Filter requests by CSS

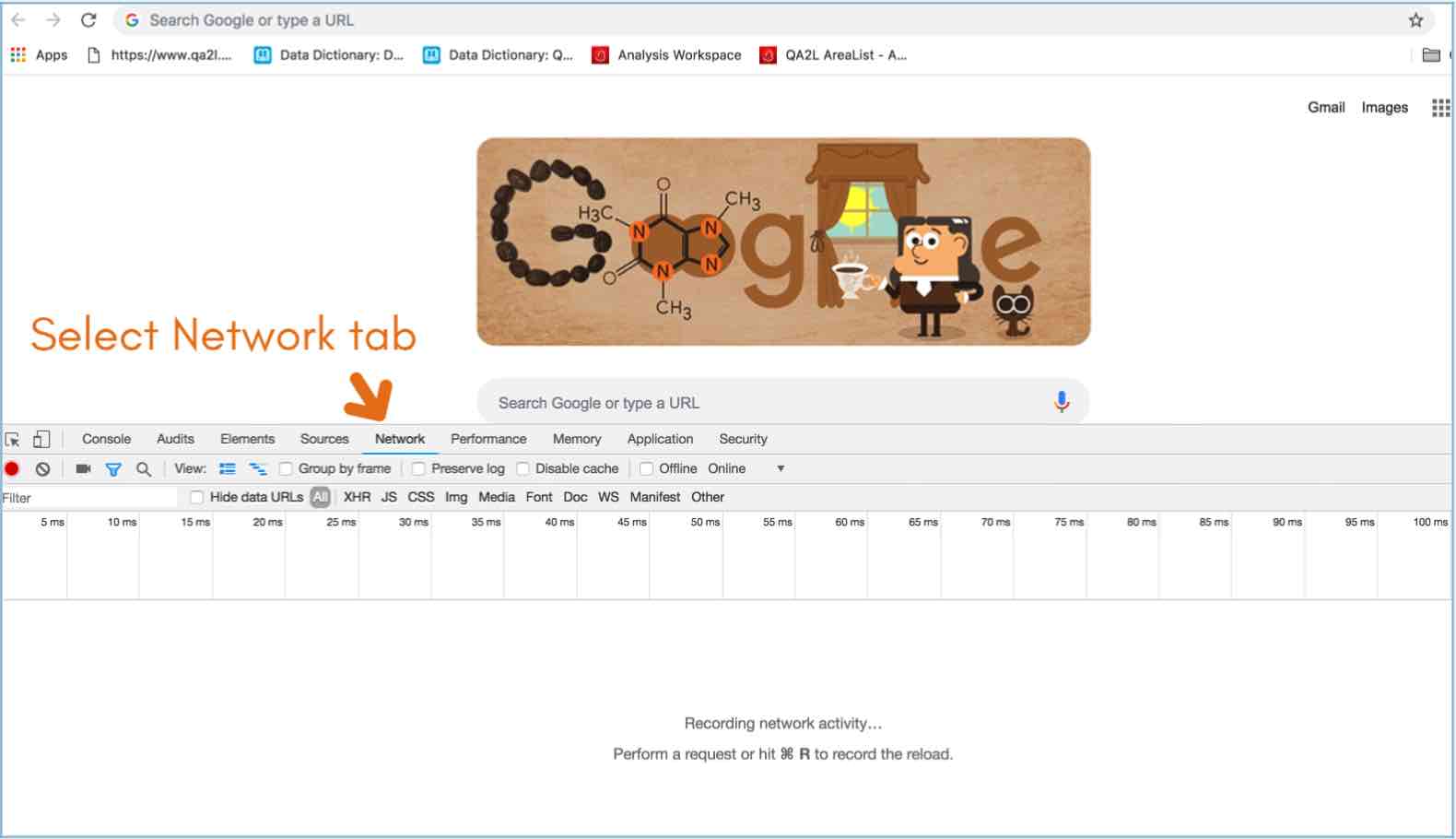[421, 498]
